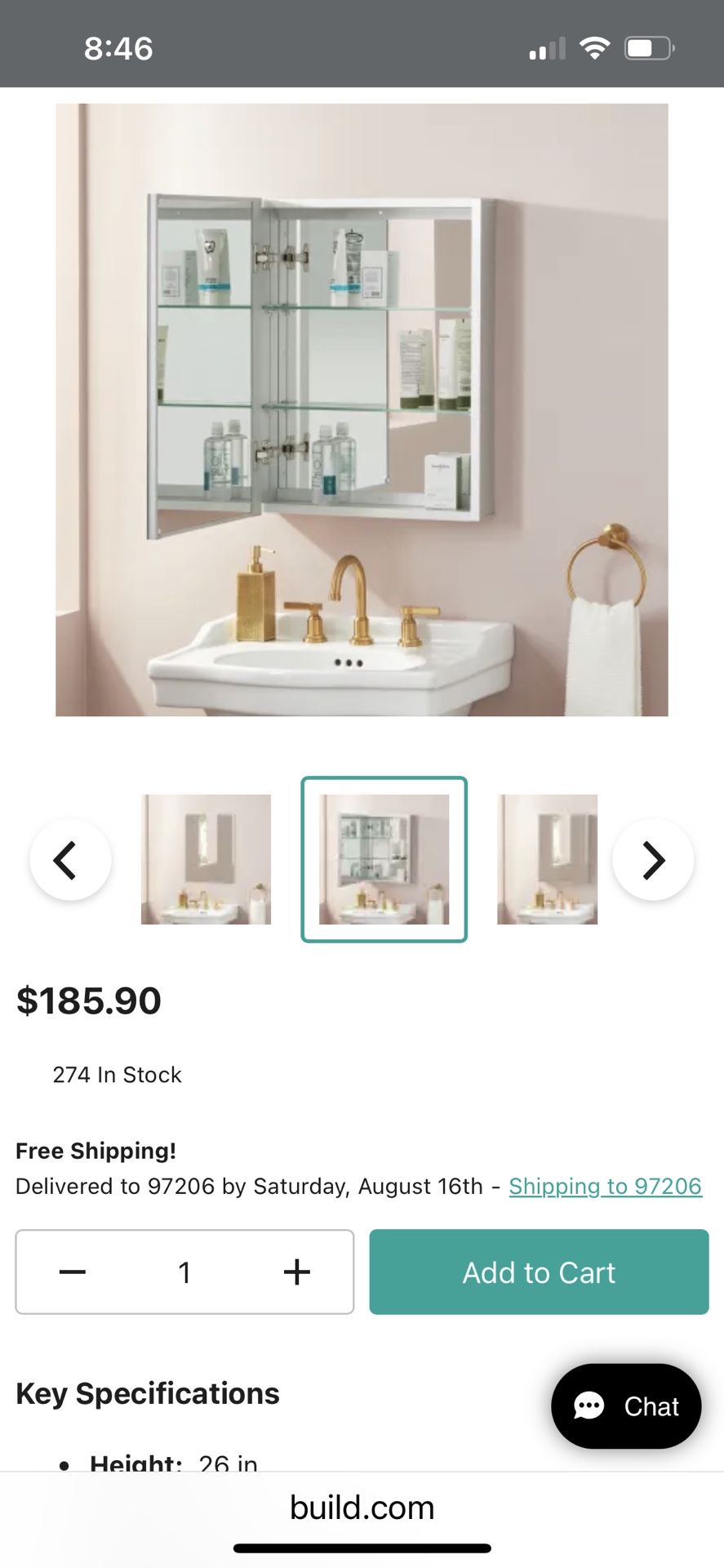Tap the Height specification entry

tap(174, 1463)
